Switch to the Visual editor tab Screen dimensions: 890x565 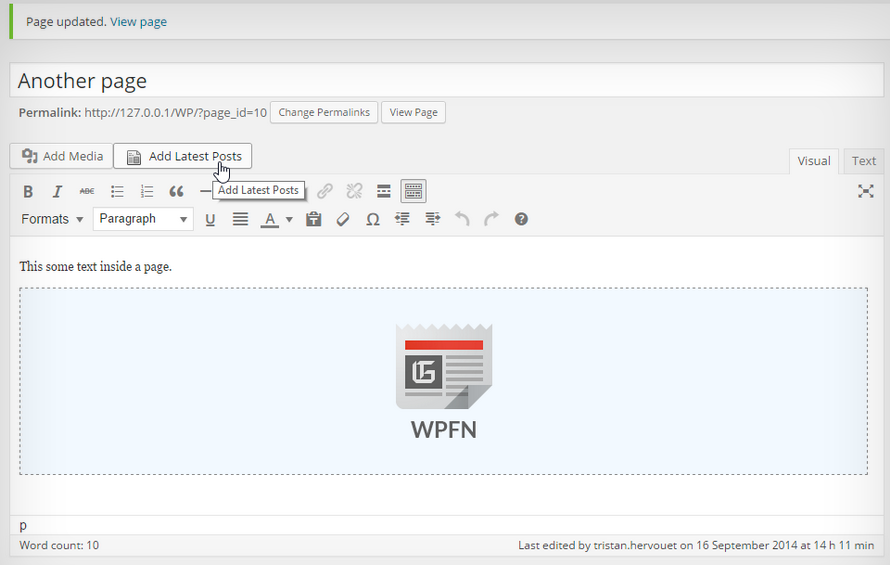(x=813, y=161)
